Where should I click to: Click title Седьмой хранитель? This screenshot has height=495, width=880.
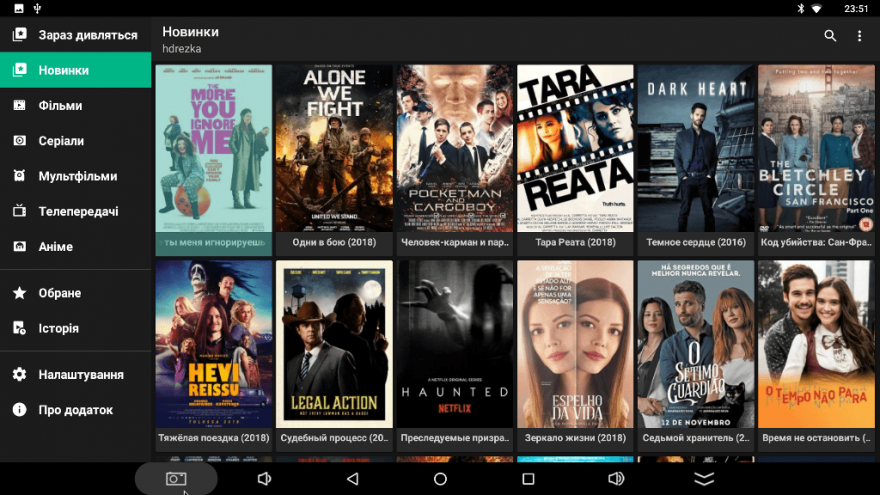coord(696,438)
